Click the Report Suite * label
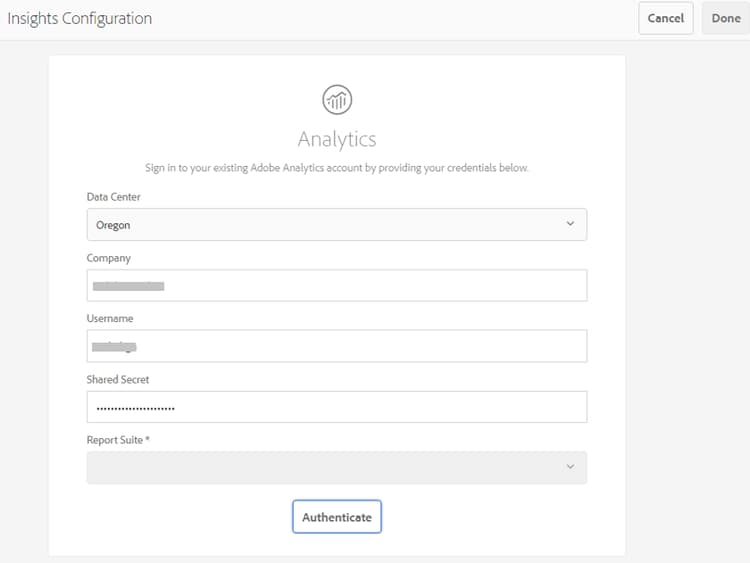This screenshot has width=750, height=563. click(x=118, y=440)
